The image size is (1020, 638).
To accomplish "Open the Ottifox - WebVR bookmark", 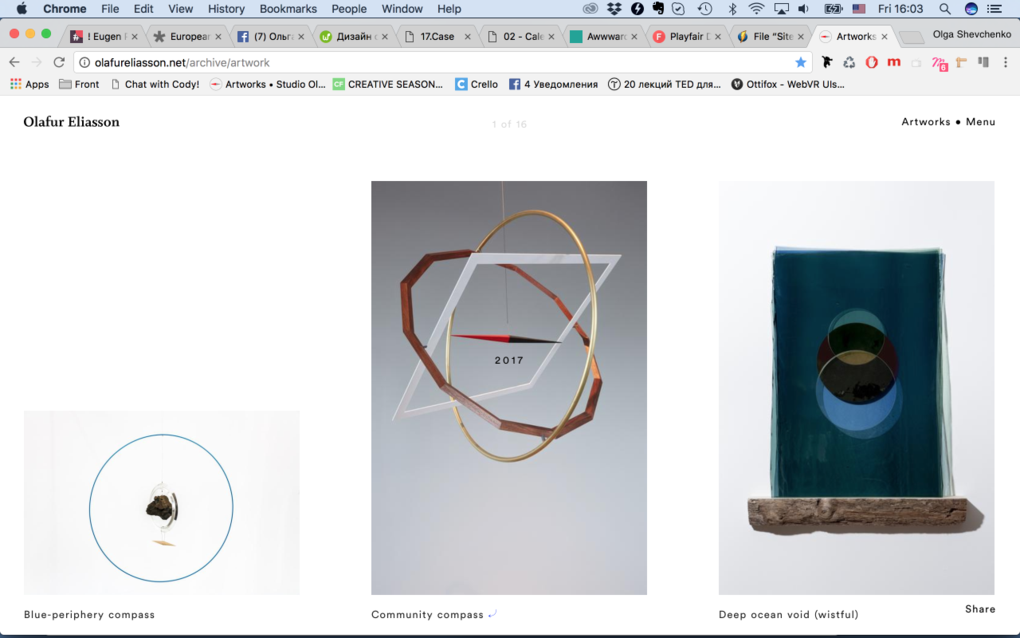I will point(788,85).
